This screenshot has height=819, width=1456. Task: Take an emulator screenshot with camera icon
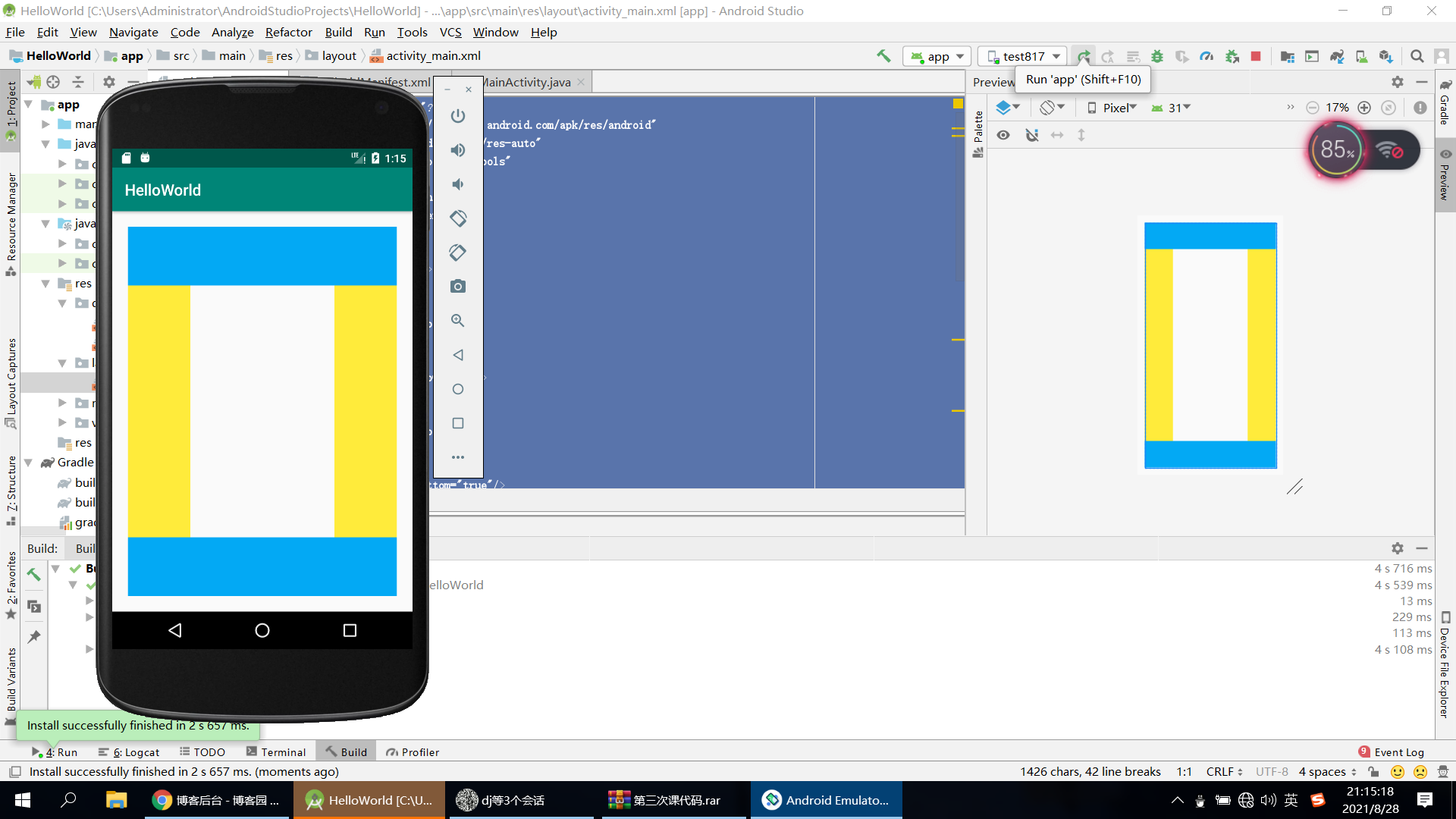click(x=457, y=286)
